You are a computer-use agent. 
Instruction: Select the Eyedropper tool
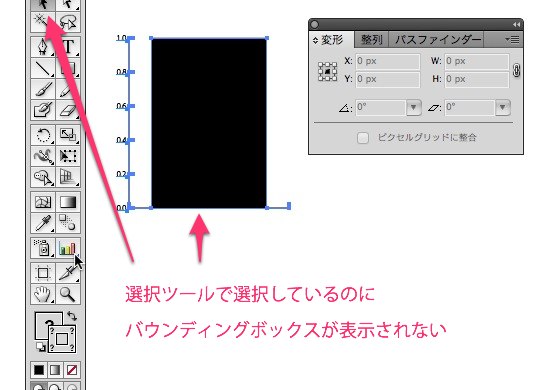tap(43, 223)
